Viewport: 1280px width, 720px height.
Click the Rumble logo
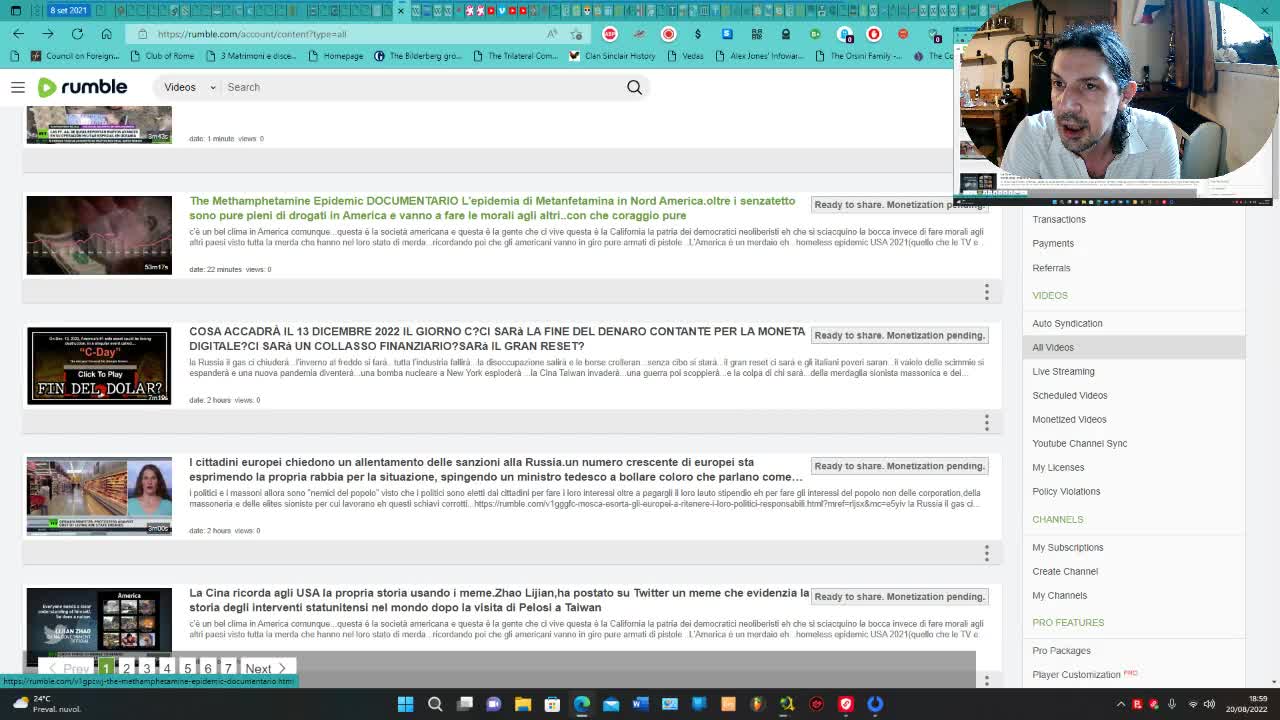(82, 87)
